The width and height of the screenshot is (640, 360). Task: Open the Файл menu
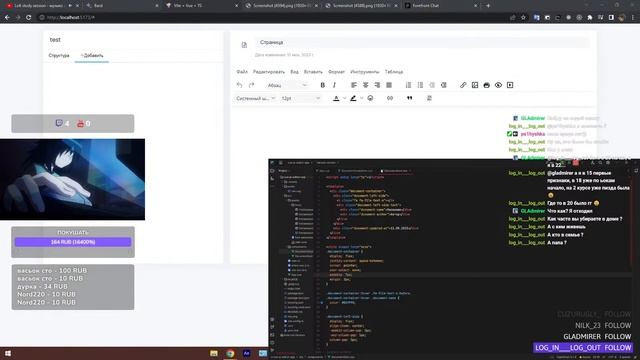(x=242, y=71)
